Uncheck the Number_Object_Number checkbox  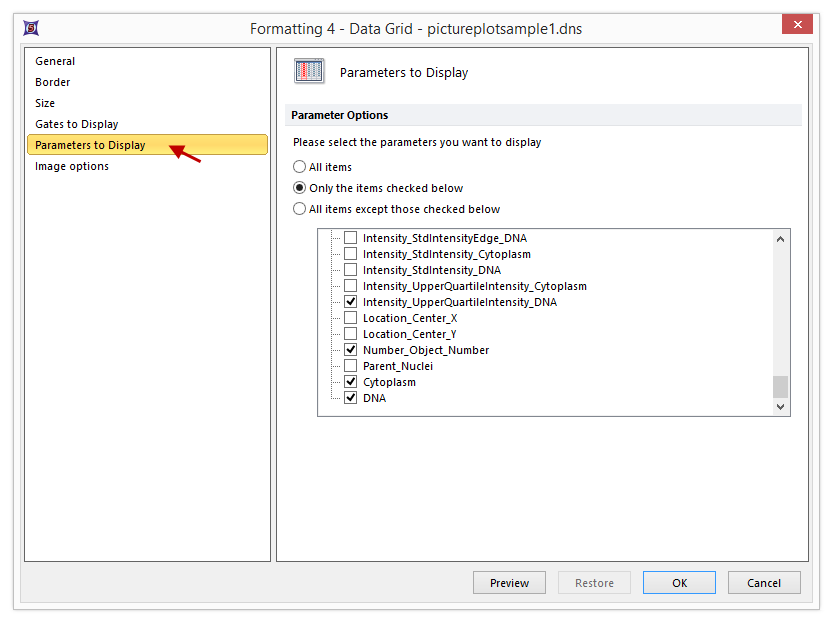point(350,350)
